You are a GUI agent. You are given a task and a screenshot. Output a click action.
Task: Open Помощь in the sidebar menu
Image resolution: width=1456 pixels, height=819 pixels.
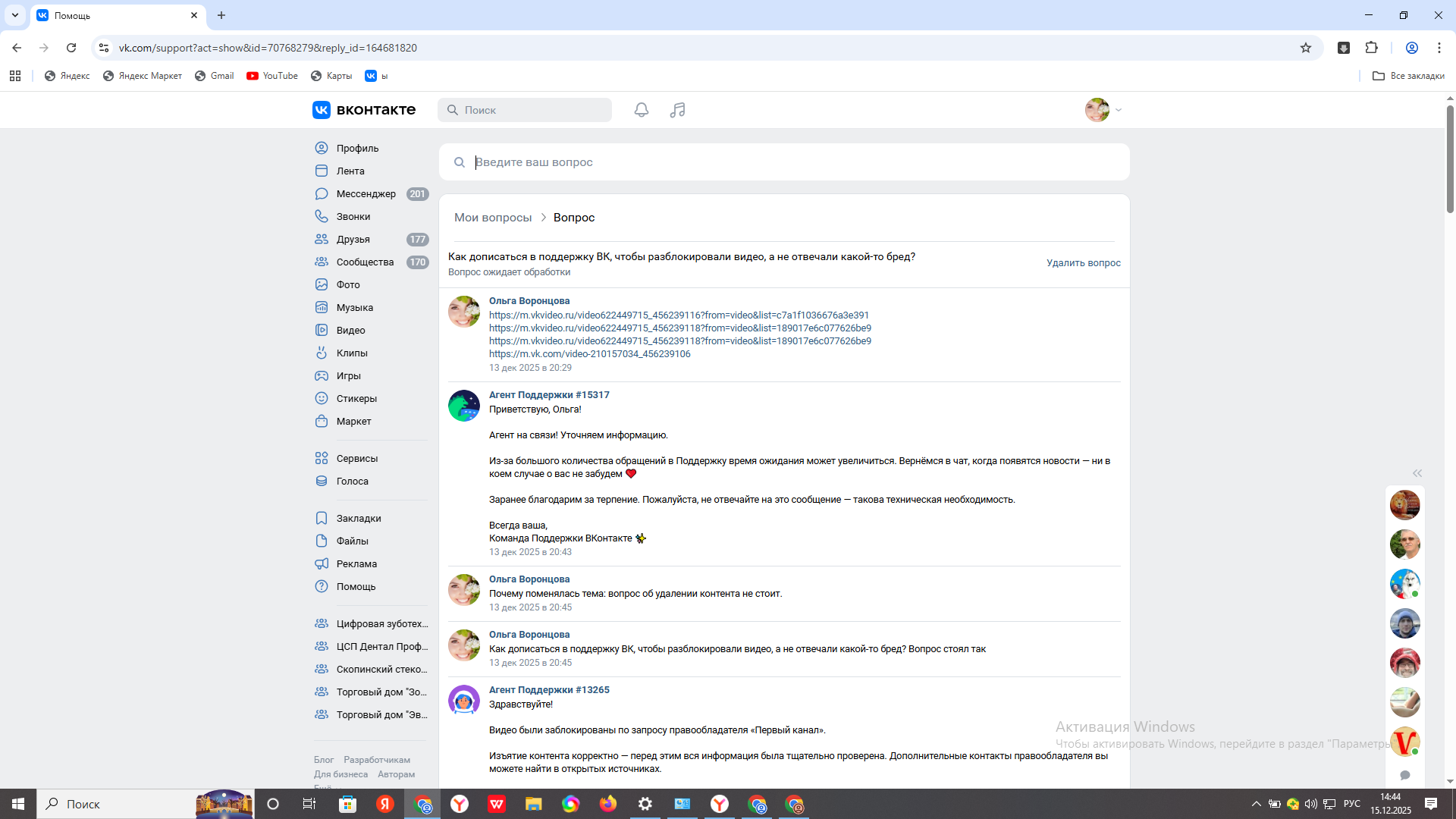coord(356,587)
